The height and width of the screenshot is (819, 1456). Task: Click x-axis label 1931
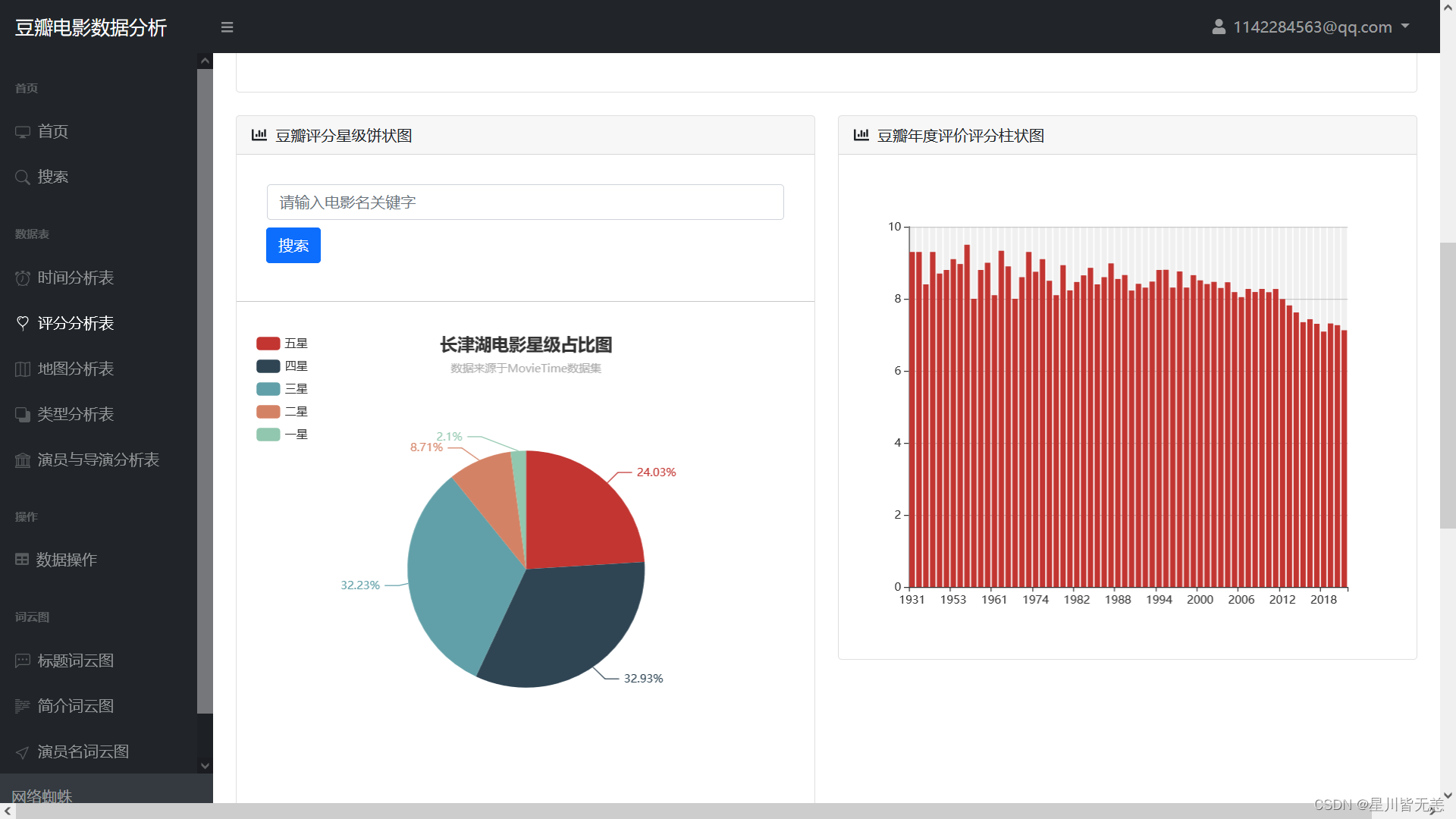click(912, 600)
